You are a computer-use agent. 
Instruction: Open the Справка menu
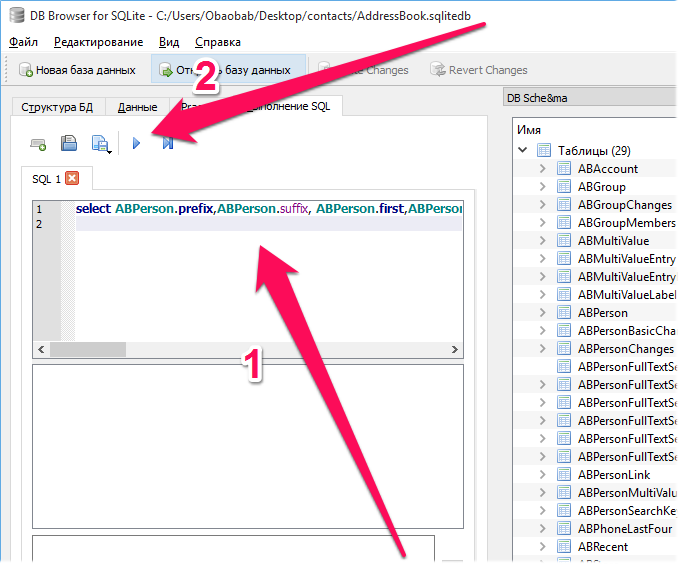pos(218,42)
